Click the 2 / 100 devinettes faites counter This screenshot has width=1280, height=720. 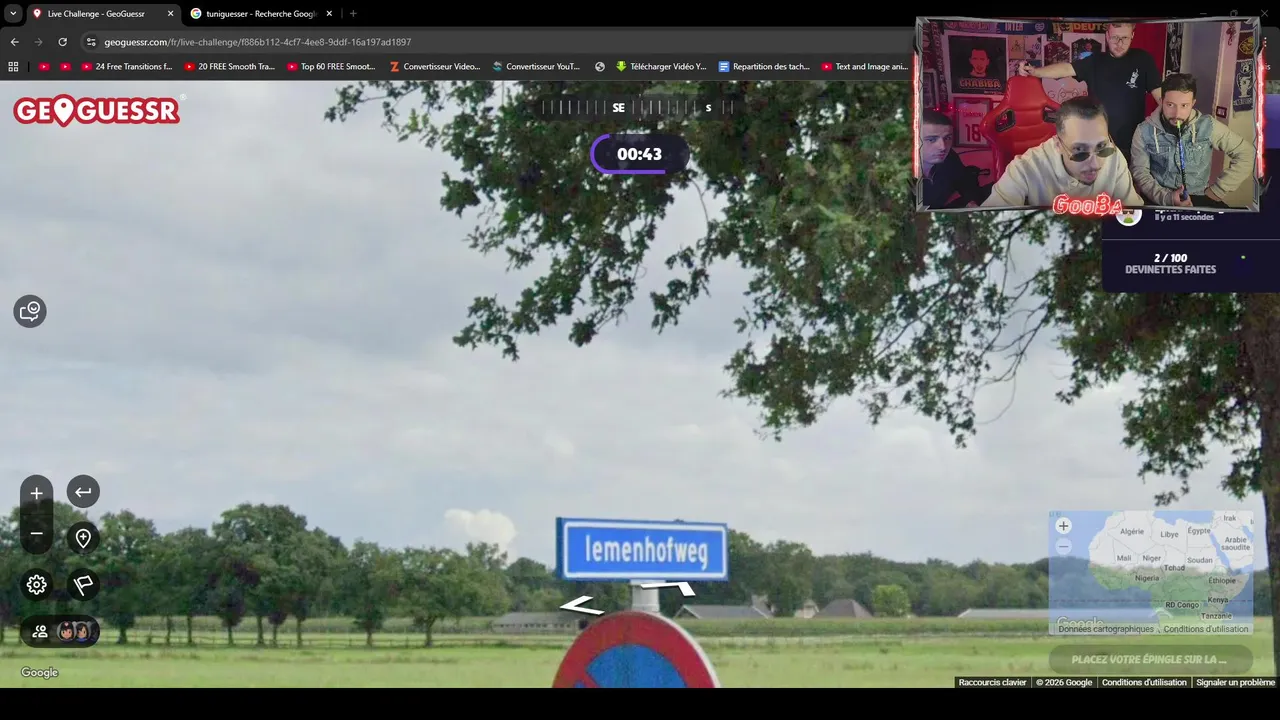[x=1170, y=264]
